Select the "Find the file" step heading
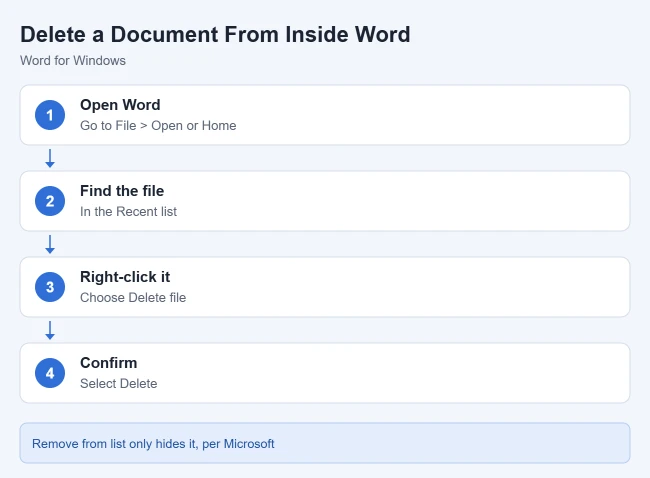The image size is (650, 478). pos(122,191)
